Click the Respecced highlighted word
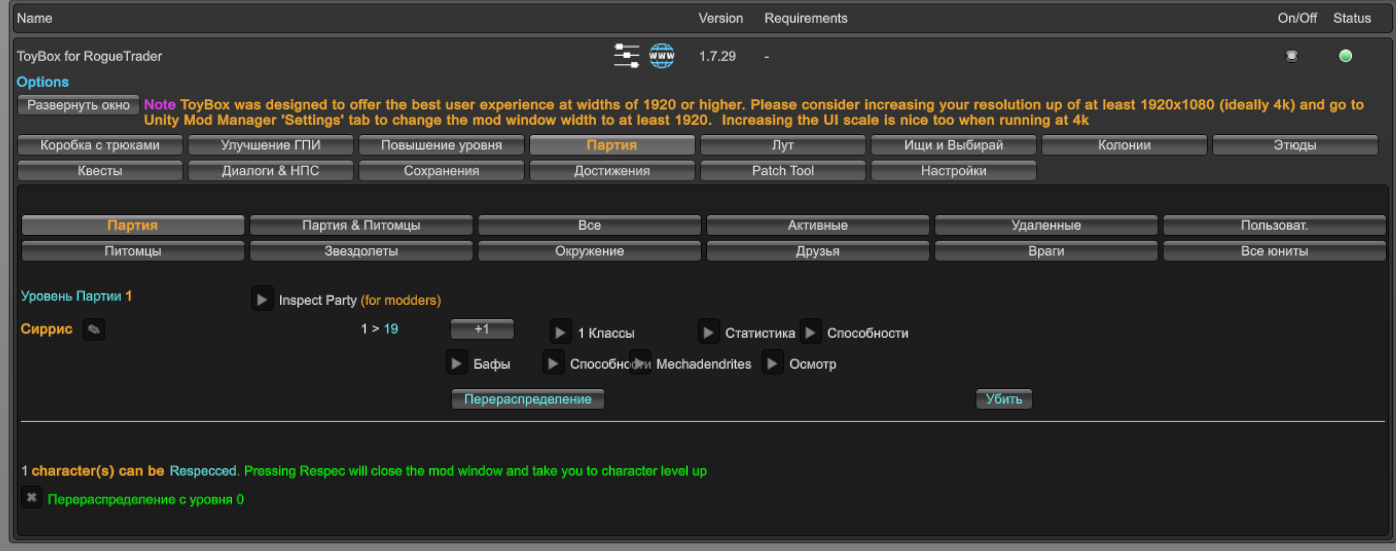 (x=204, y=470)
